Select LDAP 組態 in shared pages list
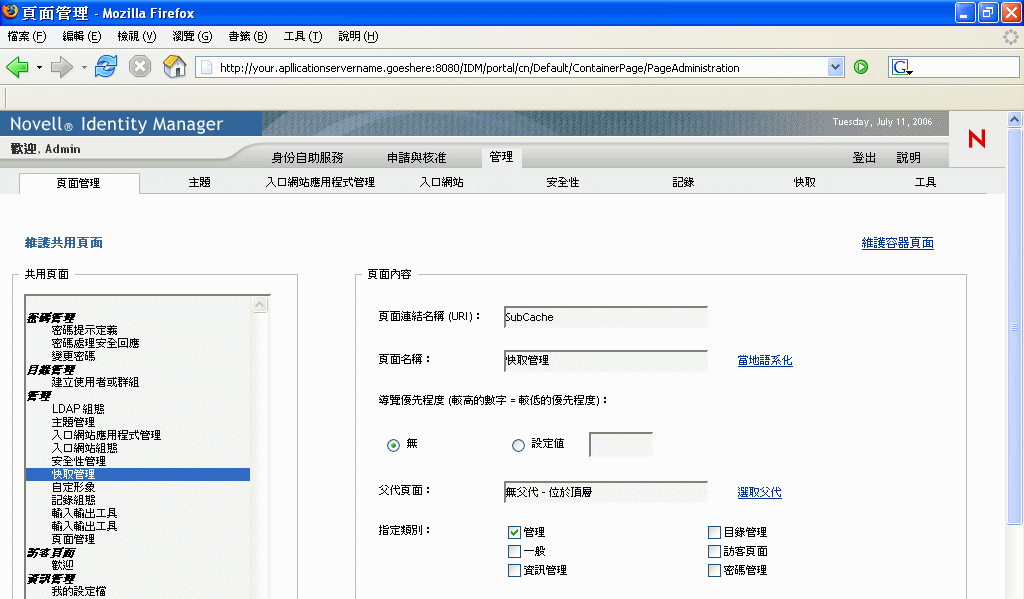Screen dimensions: 1024x599 pyautogui.click(x=78, y=408)
